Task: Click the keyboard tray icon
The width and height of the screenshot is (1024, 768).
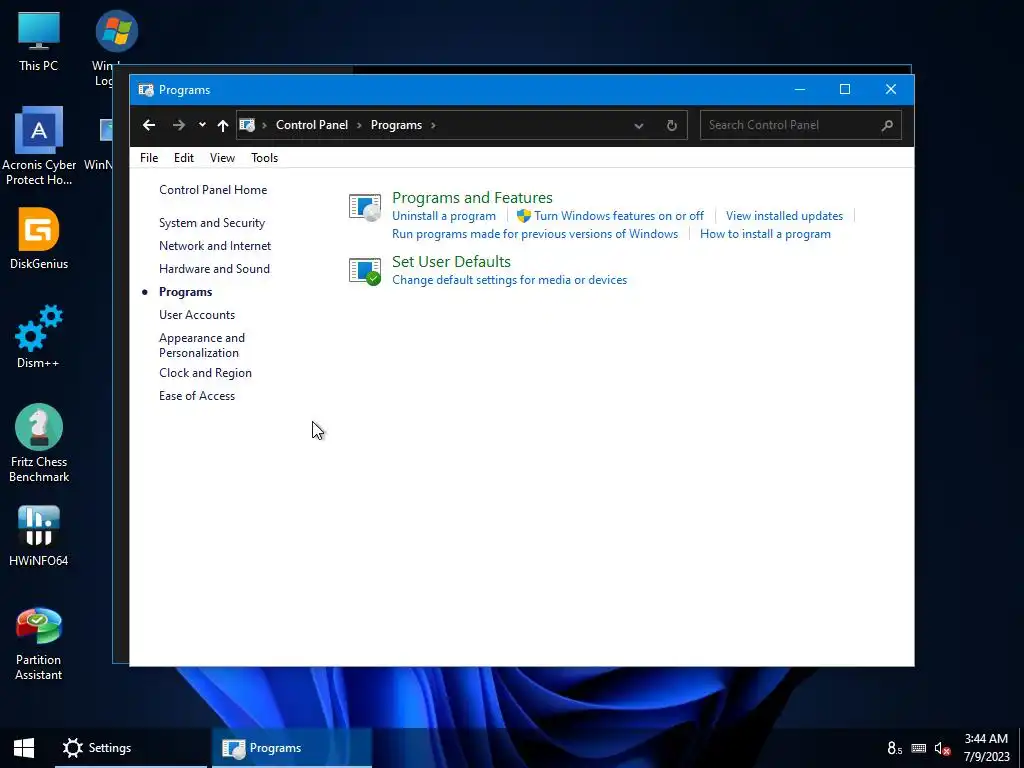Action: 918,748
